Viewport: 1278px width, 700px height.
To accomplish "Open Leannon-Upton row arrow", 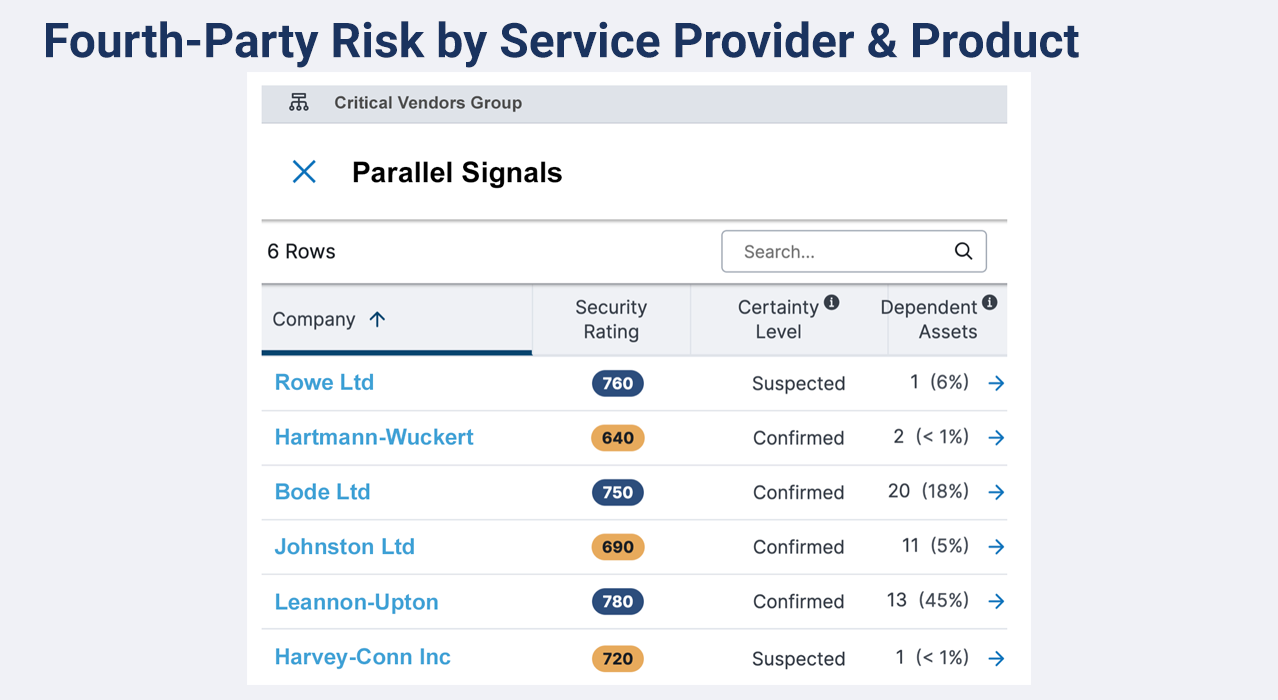I will pyautogui.click(x=995, y=601).
